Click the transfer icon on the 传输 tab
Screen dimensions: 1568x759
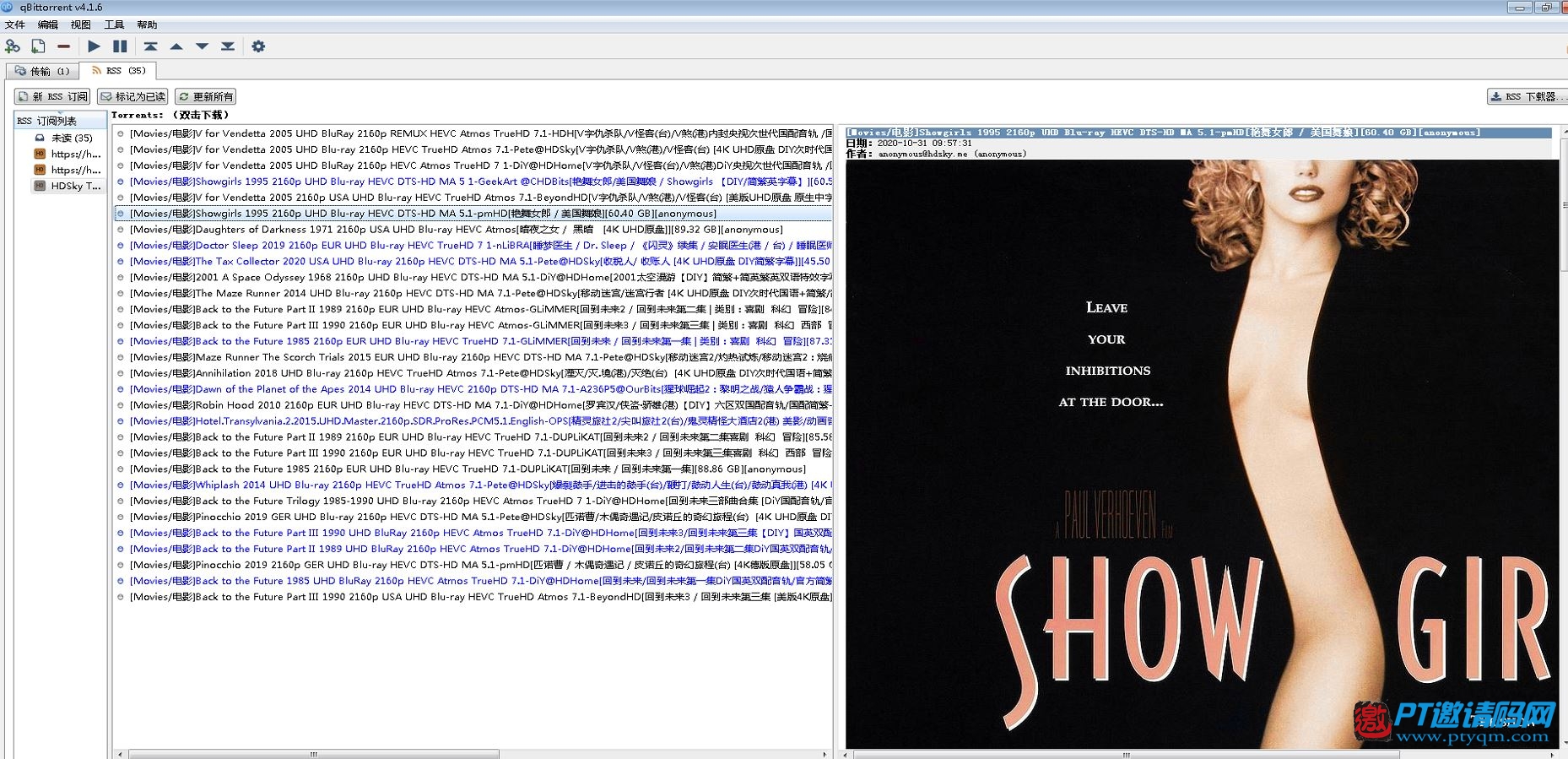tap(20, 71)
